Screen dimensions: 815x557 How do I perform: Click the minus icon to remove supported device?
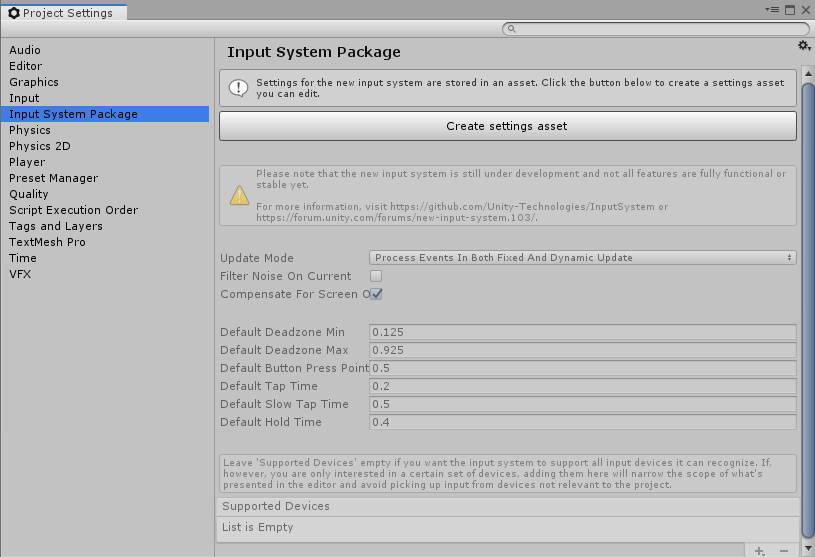(x=784, y=551)
